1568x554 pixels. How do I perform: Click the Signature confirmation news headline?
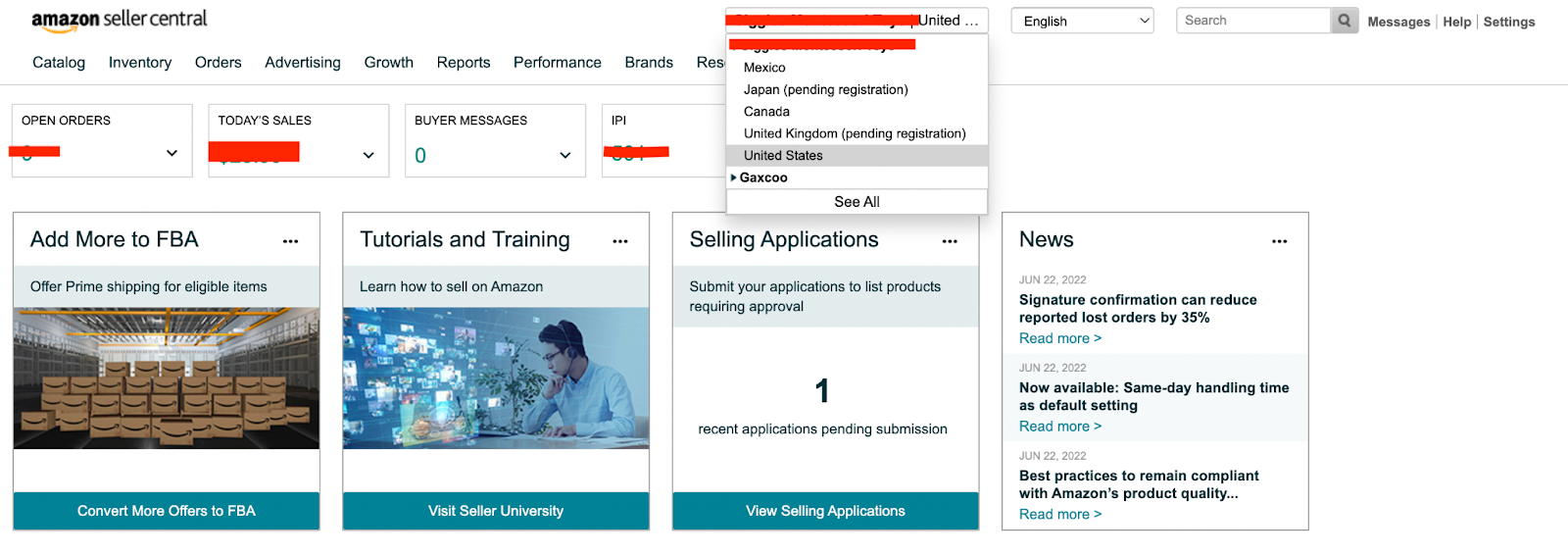click(x=1138, y=309)
